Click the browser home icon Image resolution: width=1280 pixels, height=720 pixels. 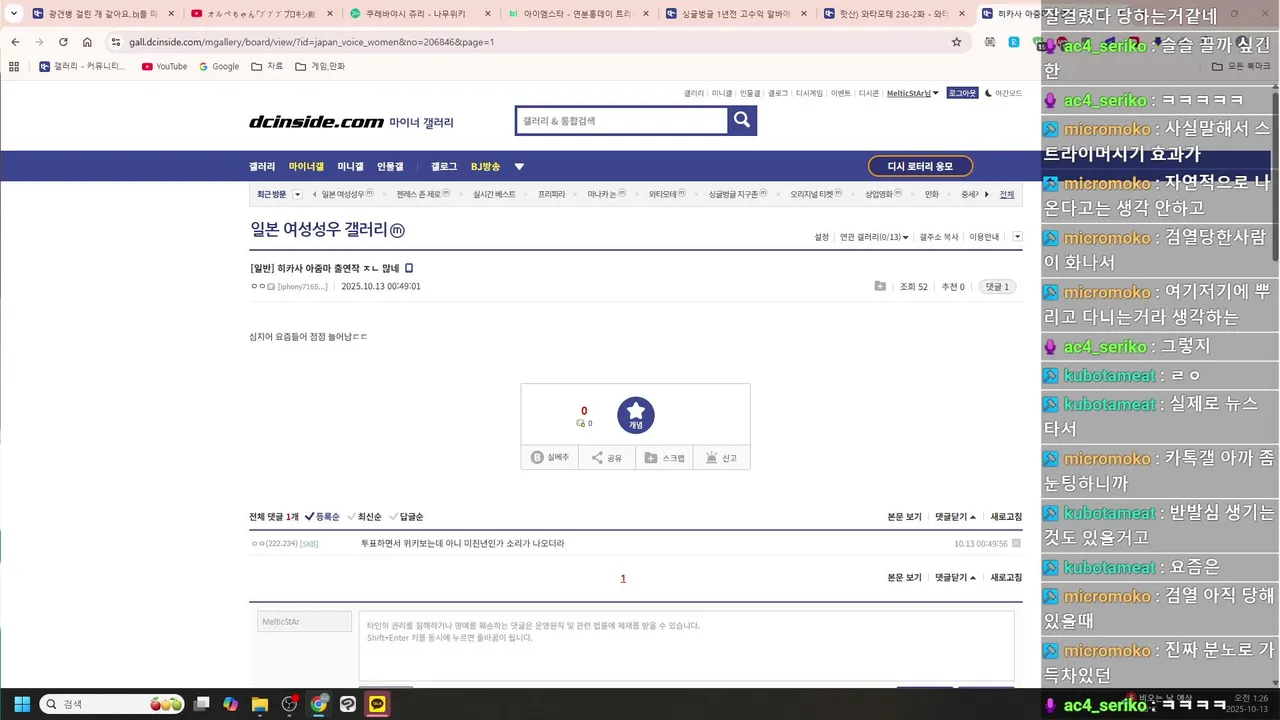coord(87,42)
